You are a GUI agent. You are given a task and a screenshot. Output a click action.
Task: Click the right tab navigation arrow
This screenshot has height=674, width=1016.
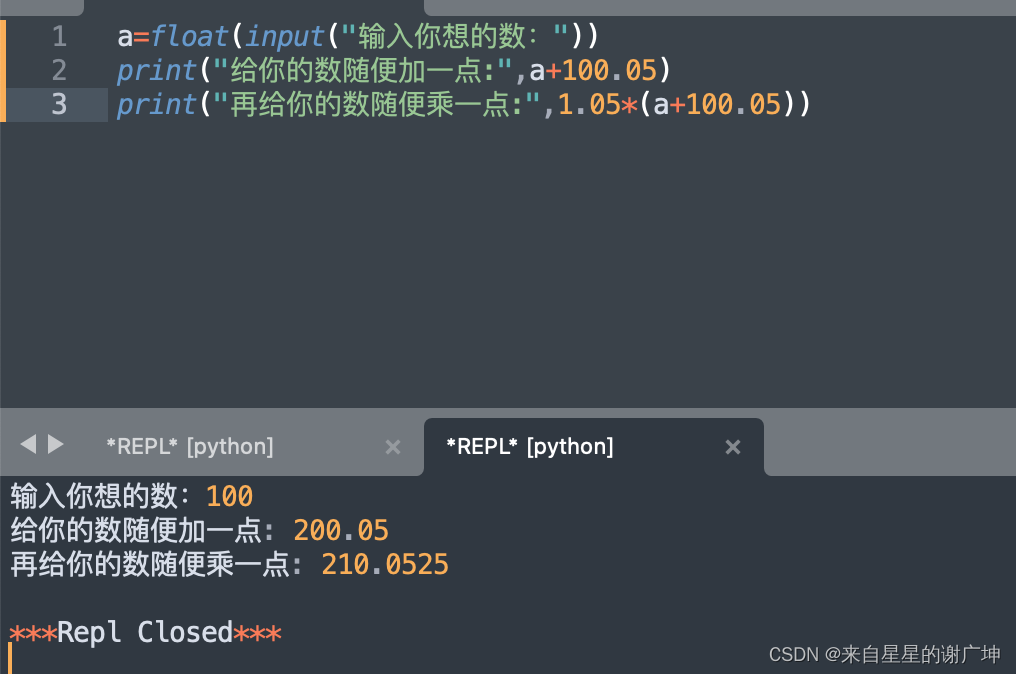pos(57,445)
